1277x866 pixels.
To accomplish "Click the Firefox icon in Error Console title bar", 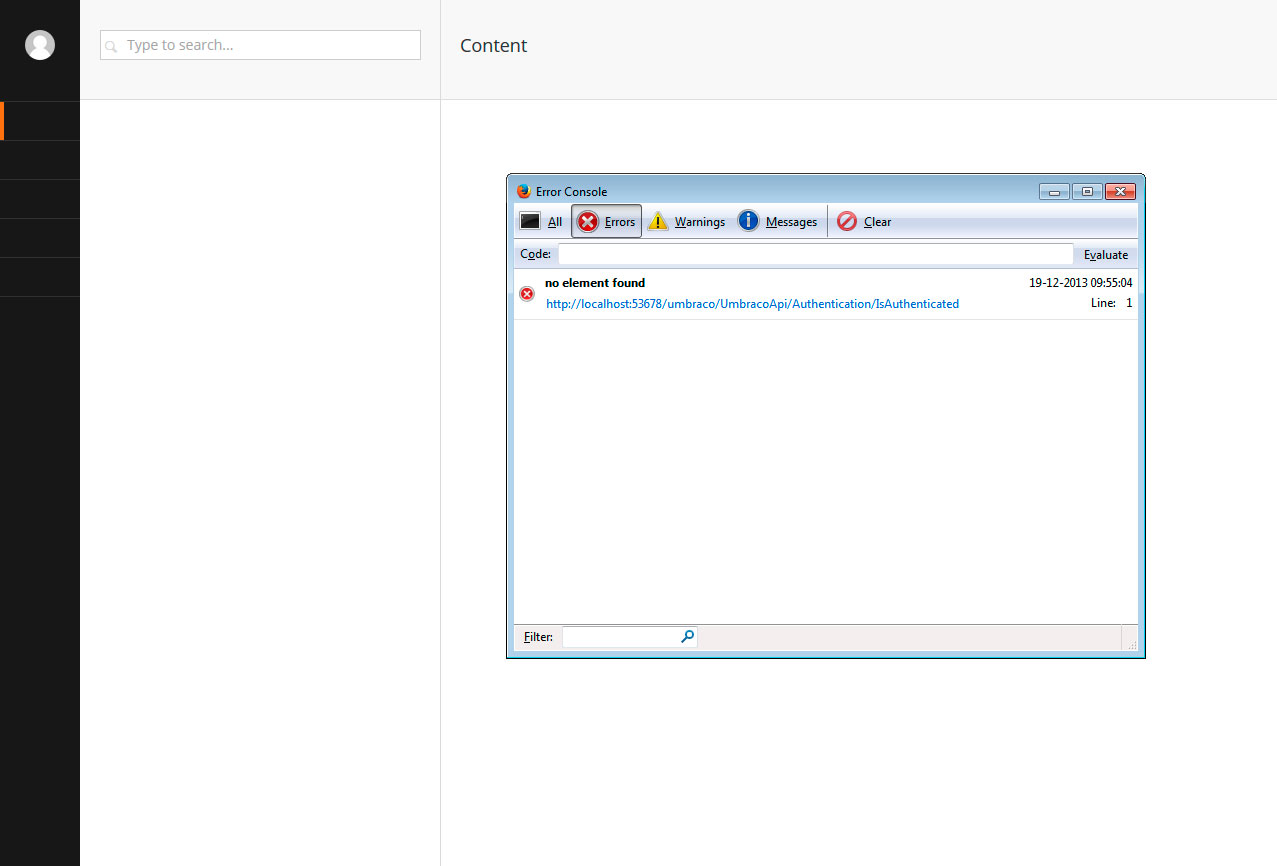I will [524, 191].
